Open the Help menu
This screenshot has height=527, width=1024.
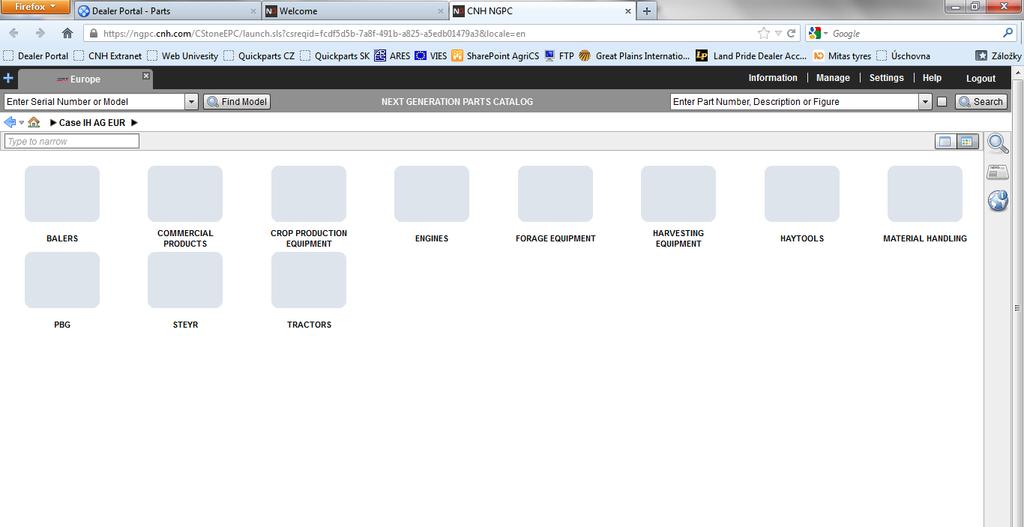point(932,78)
